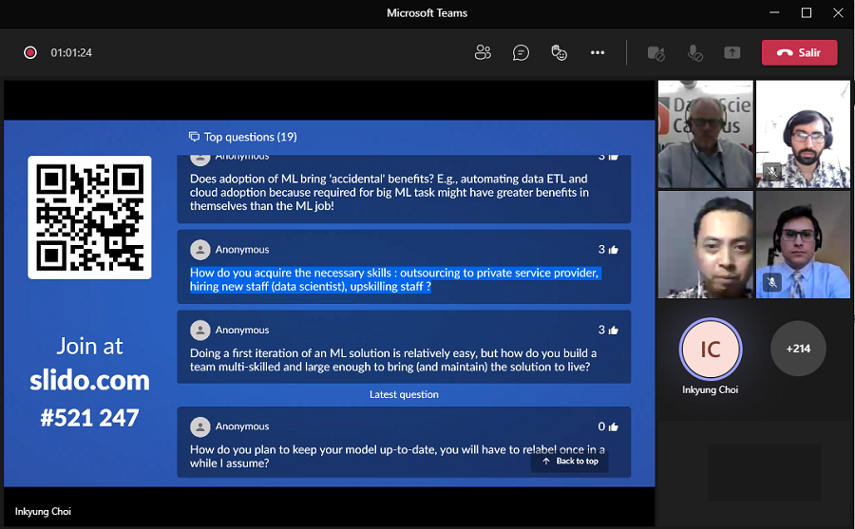Click presenter name Inkyung Choi at bottom left
This screenshot has width=855, height=529.
pos(43,512)
